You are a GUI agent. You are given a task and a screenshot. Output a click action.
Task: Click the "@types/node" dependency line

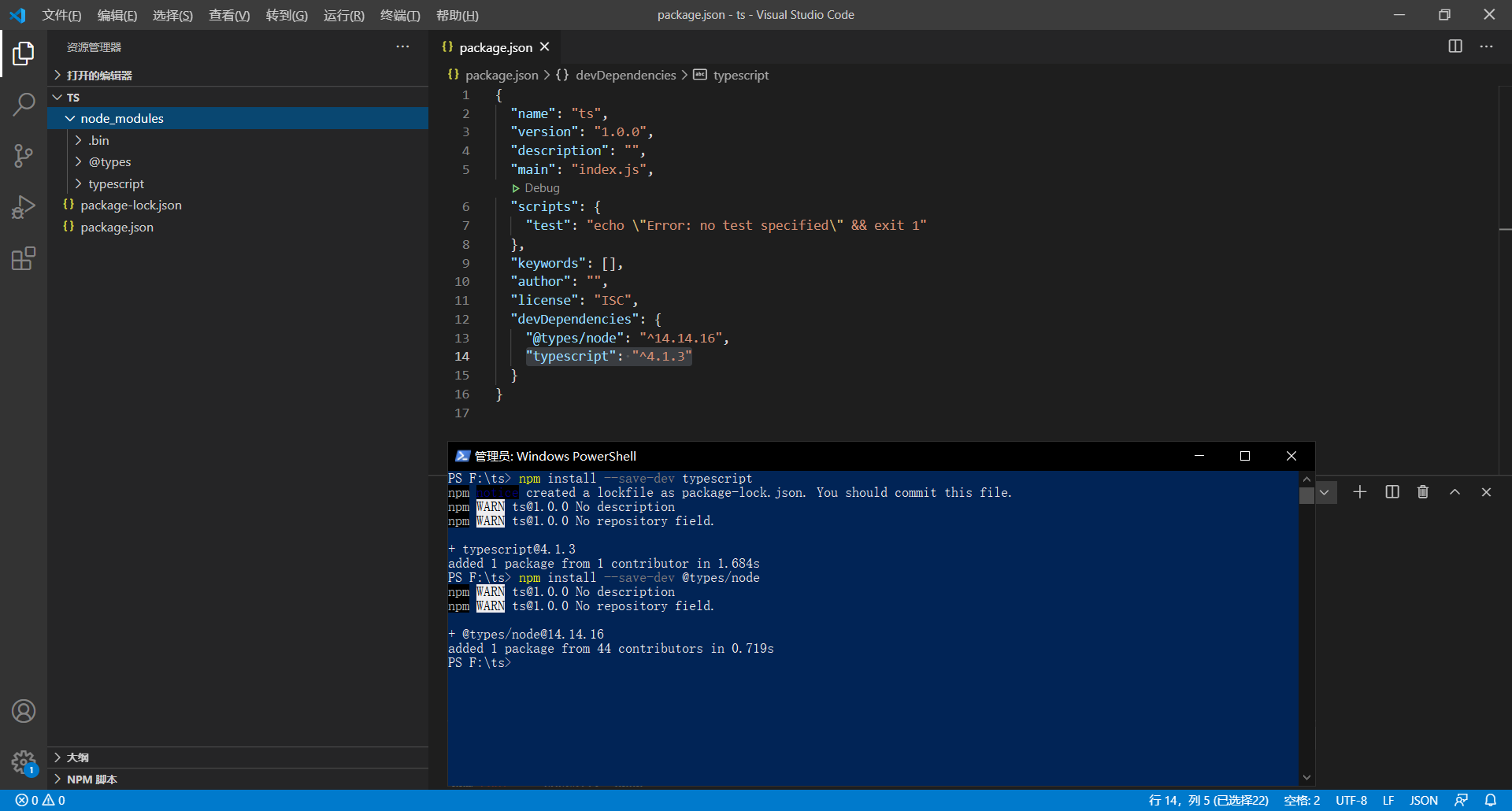pos(628,338)
